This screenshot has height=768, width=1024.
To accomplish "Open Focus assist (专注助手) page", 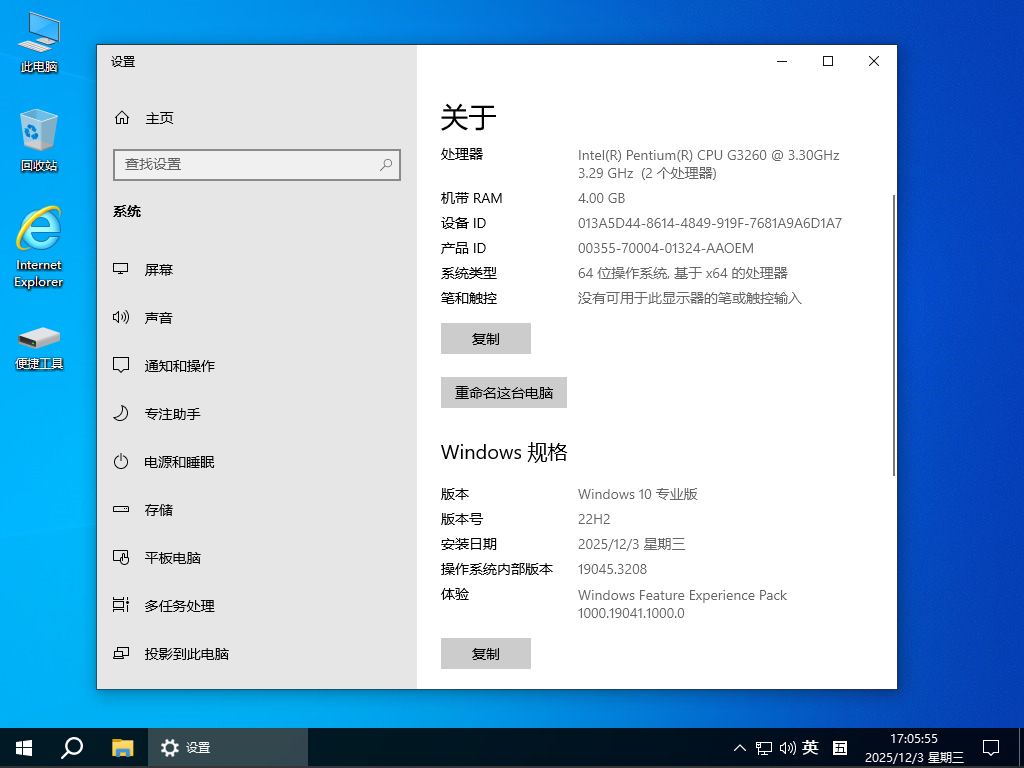I will 172,414.
